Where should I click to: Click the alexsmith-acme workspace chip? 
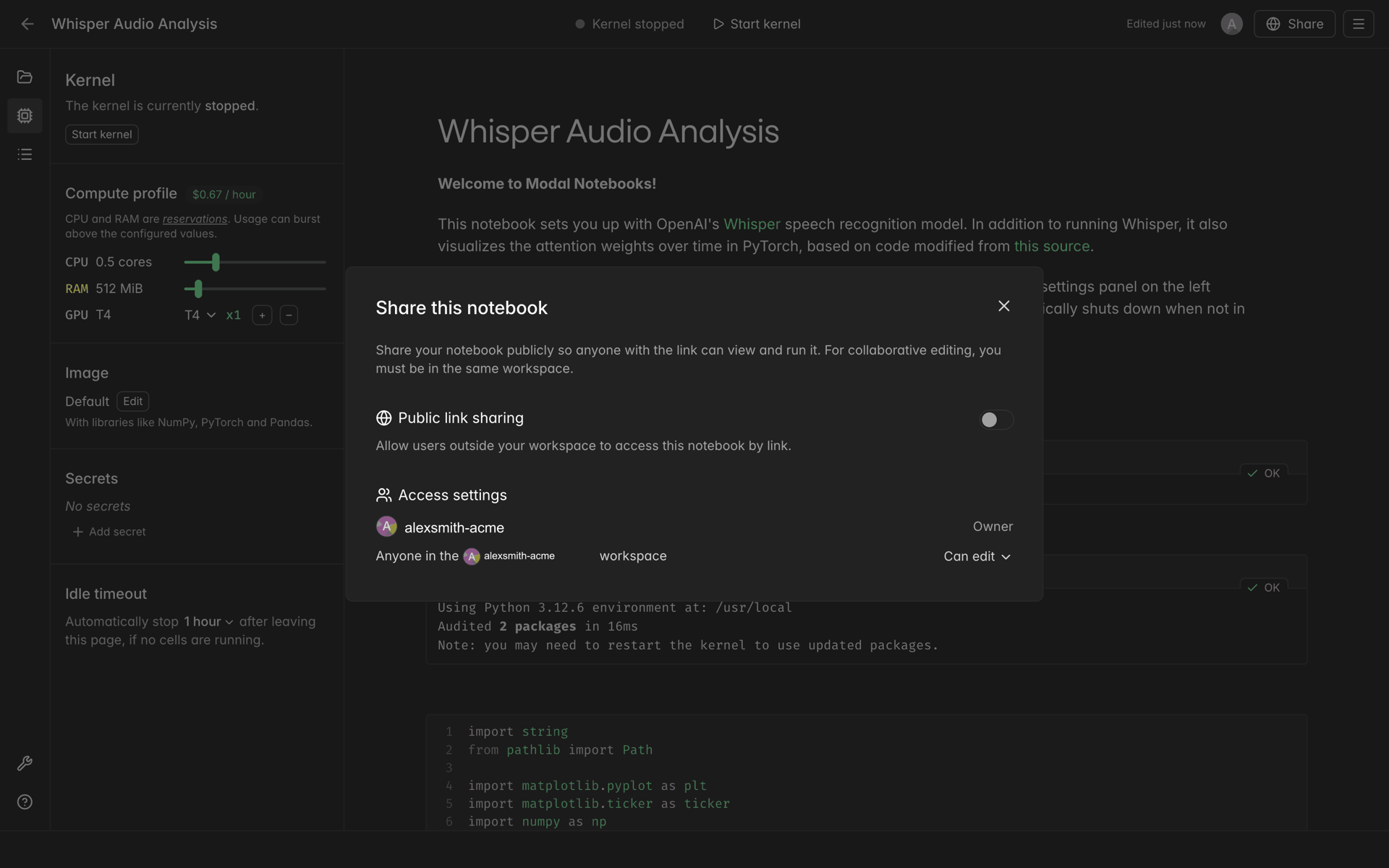pos(509,556)
